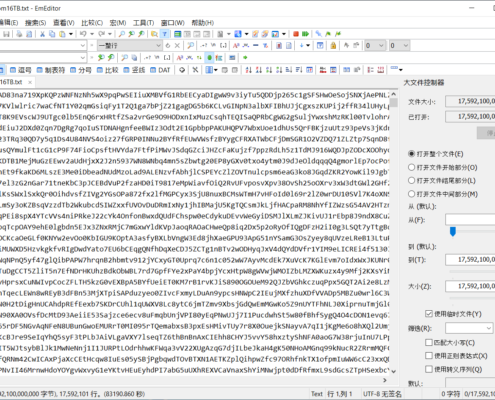Image resolution: width=495 pixels, height=400 pixels.
Task: Click the 从(F) input field
Action: click(x=470, y=220)
